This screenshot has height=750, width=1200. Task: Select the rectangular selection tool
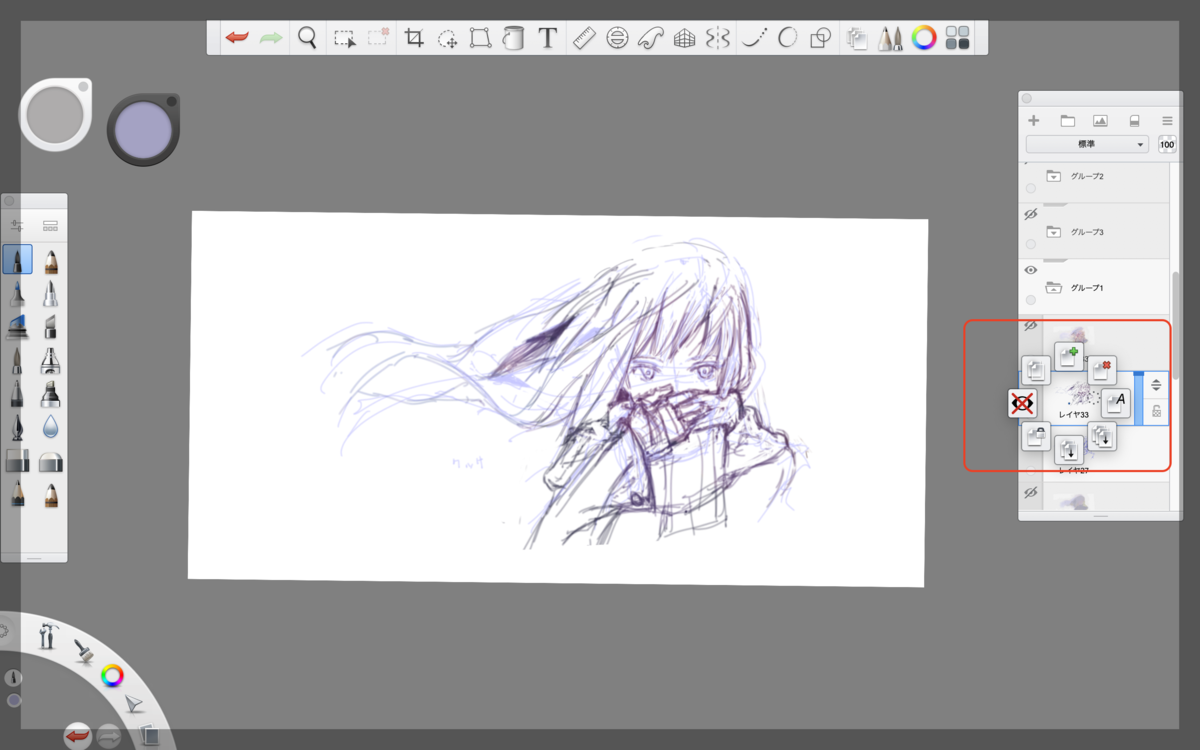[344, 39]
